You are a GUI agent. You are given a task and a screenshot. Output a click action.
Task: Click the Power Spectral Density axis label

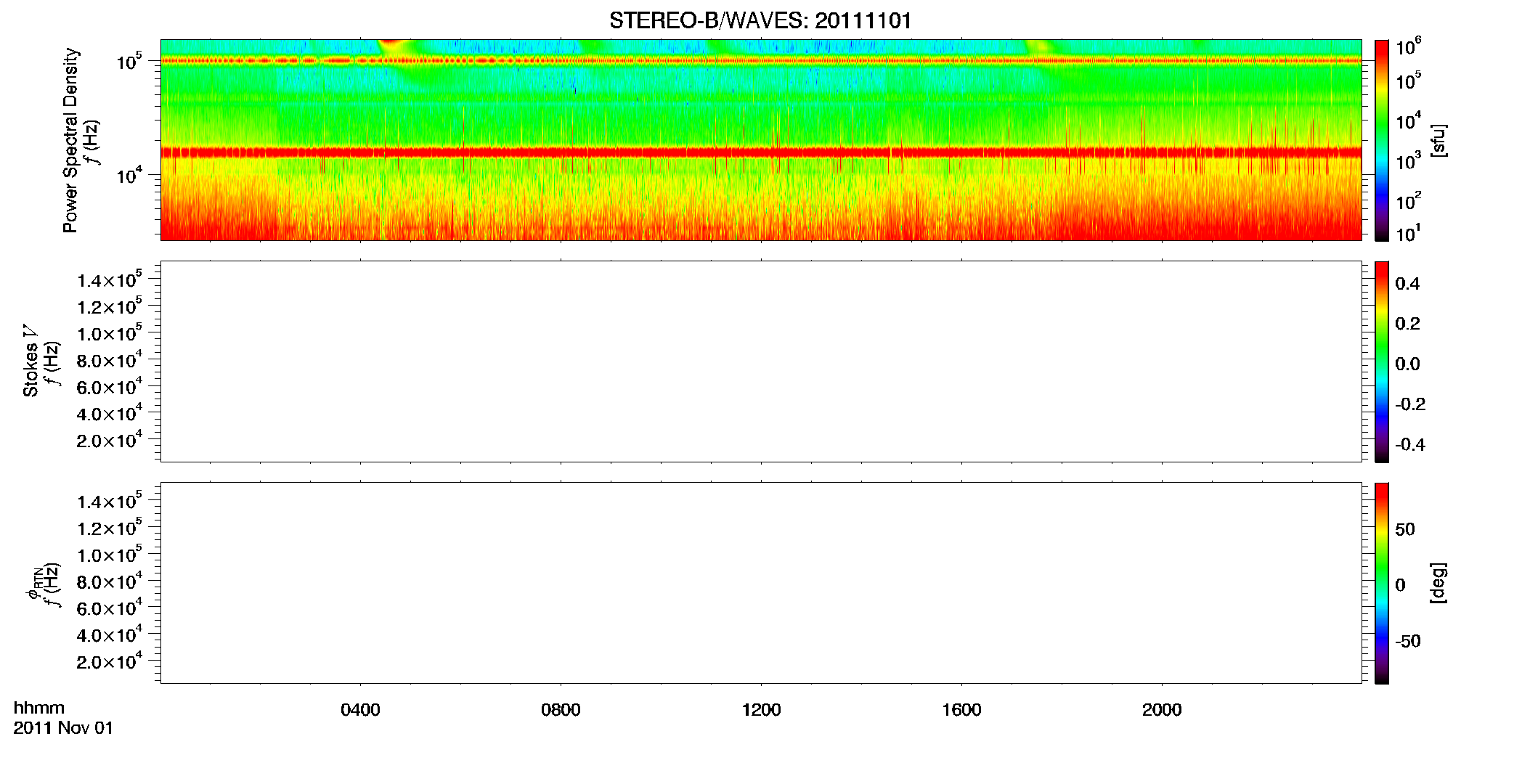click(x=70, y=140)
